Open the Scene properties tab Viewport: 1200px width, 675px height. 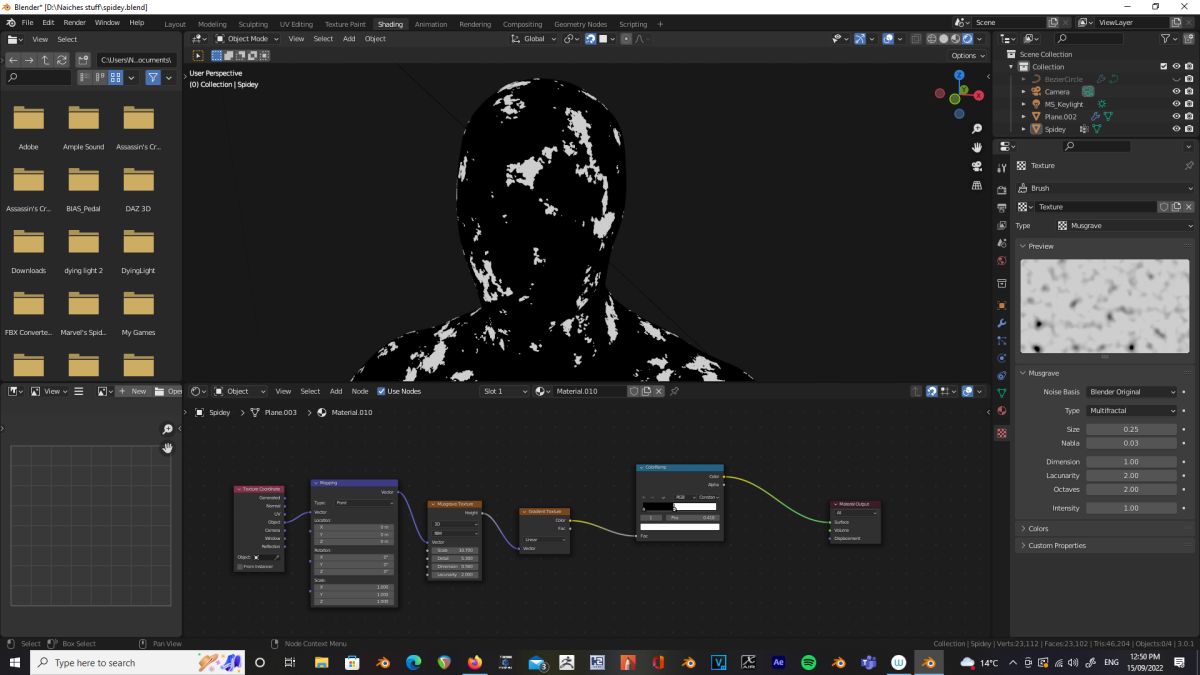tap(1002, 243)
